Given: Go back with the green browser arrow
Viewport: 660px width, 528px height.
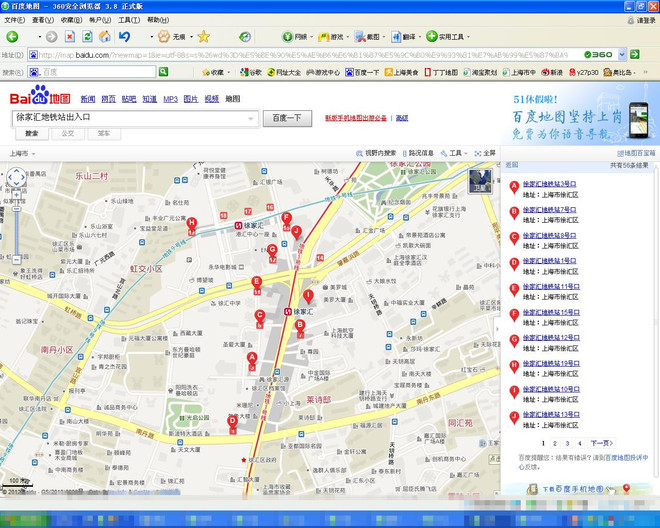Looking at the screenshot, I should [x=12, y=37].
